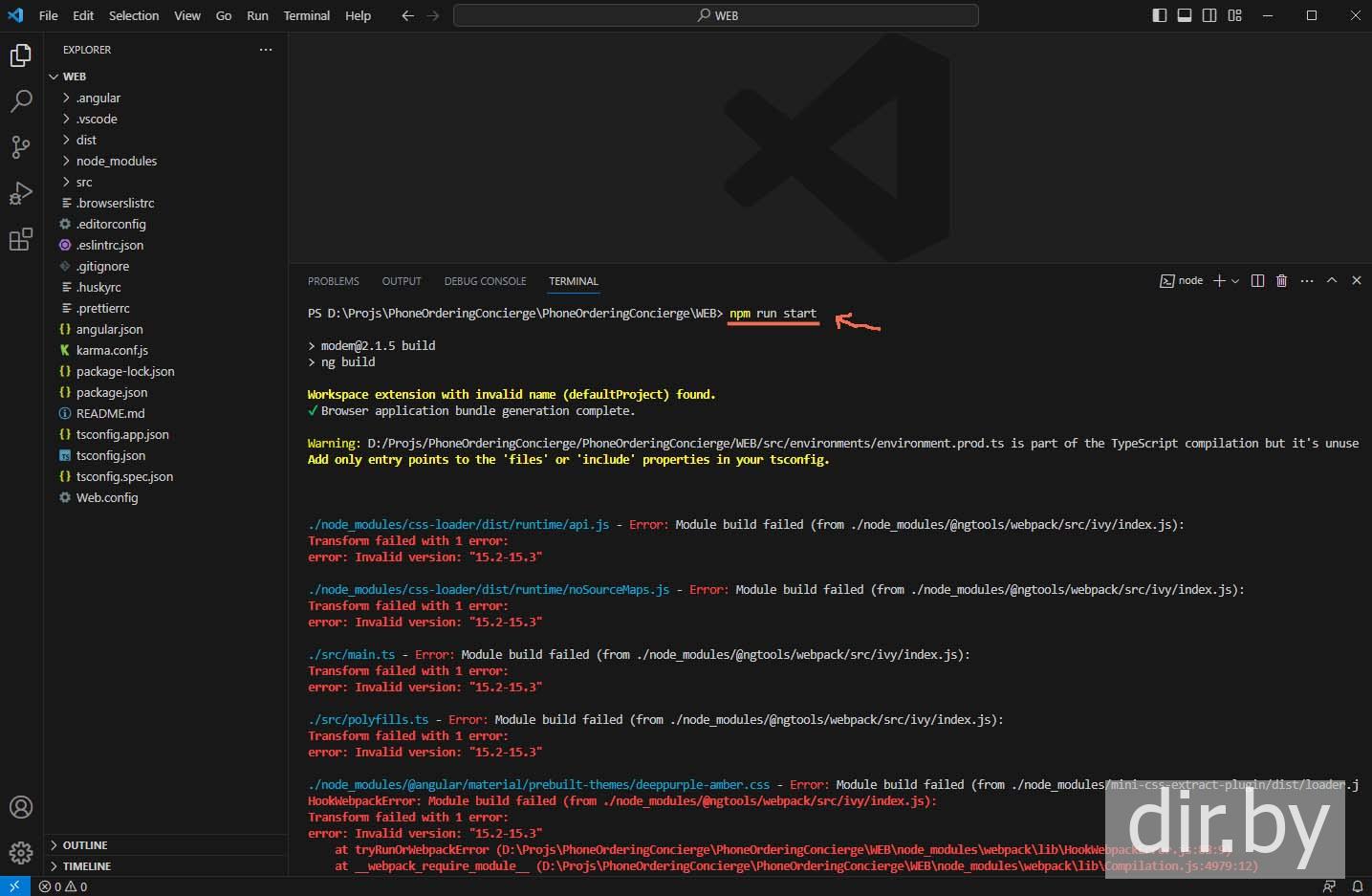Expand the src folder
This screenshot has width=1372, height=896.
coord(84,182)
